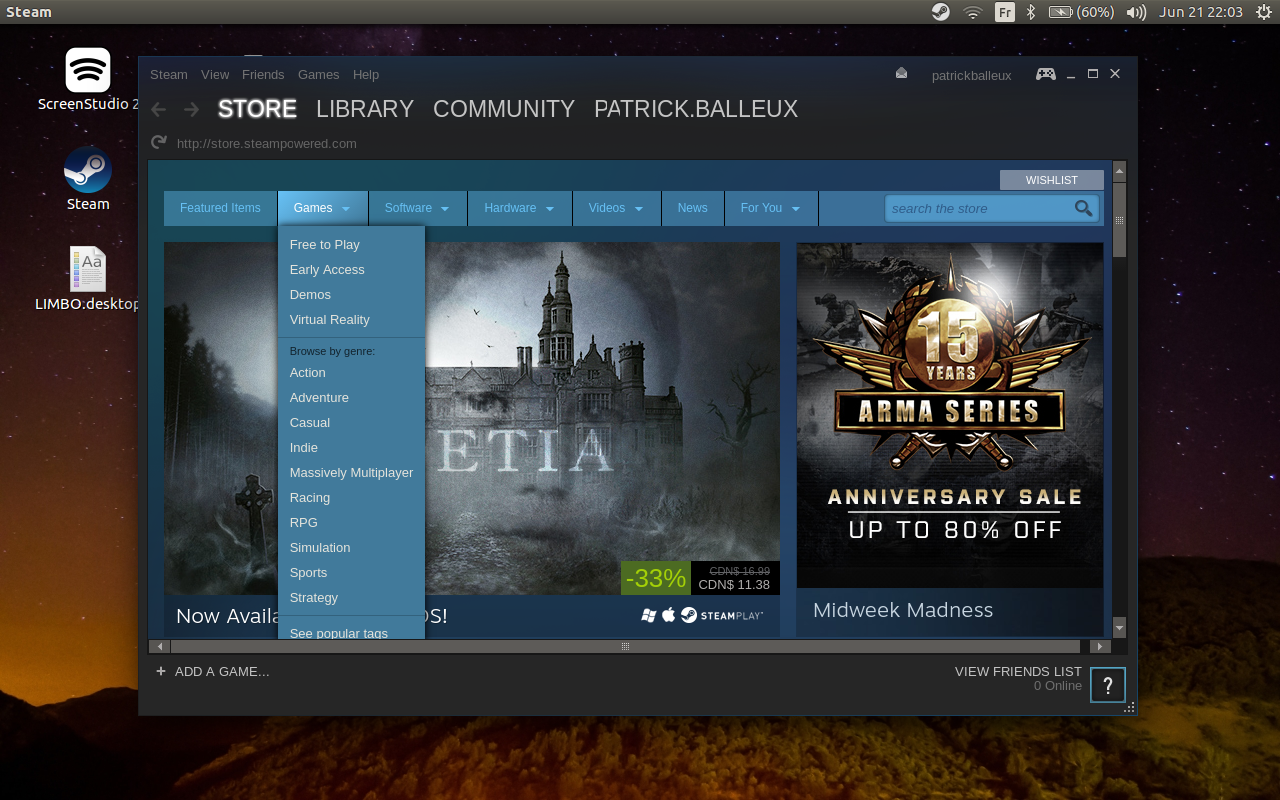1280x800 pixels.
Task: Open the Steam menu
Action: click(169, 74)
